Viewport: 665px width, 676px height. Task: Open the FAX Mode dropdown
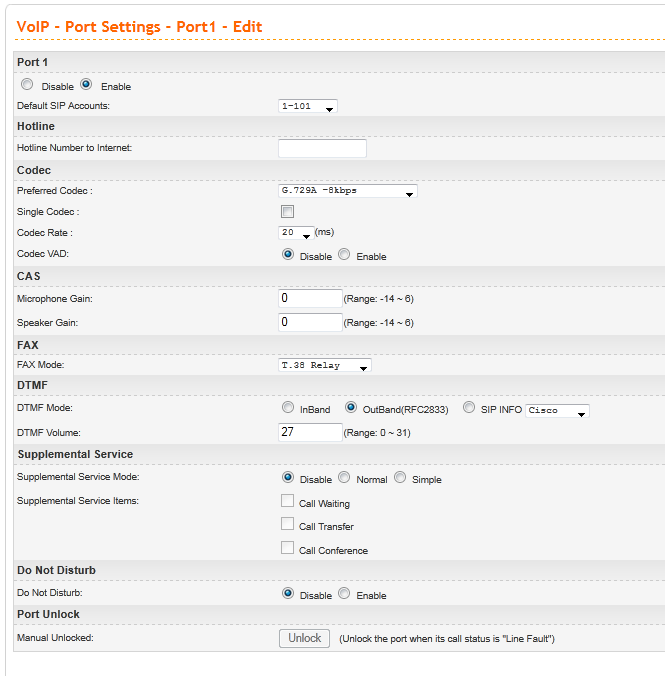[325, 366]
